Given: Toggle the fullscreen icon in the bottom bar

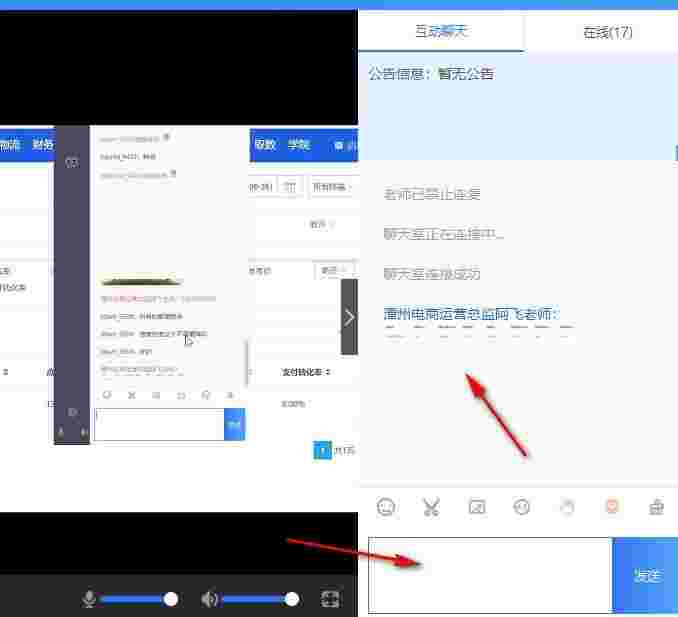Looking at the screenshot, I should (330, 599).
